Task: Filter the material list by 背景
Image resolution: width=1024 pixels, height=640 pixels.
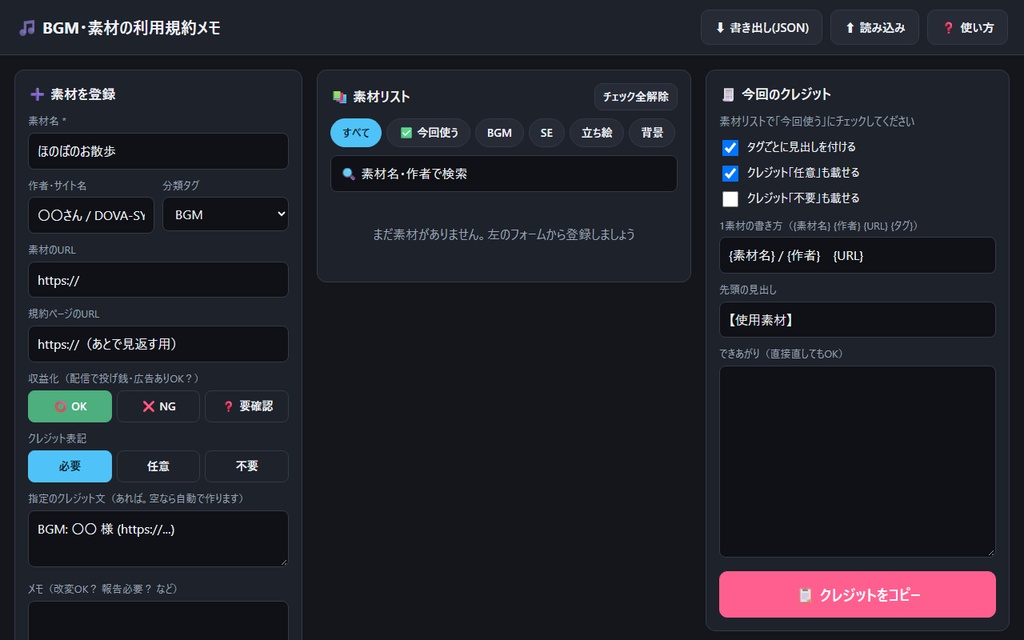Action: click(x=652, y=133)
